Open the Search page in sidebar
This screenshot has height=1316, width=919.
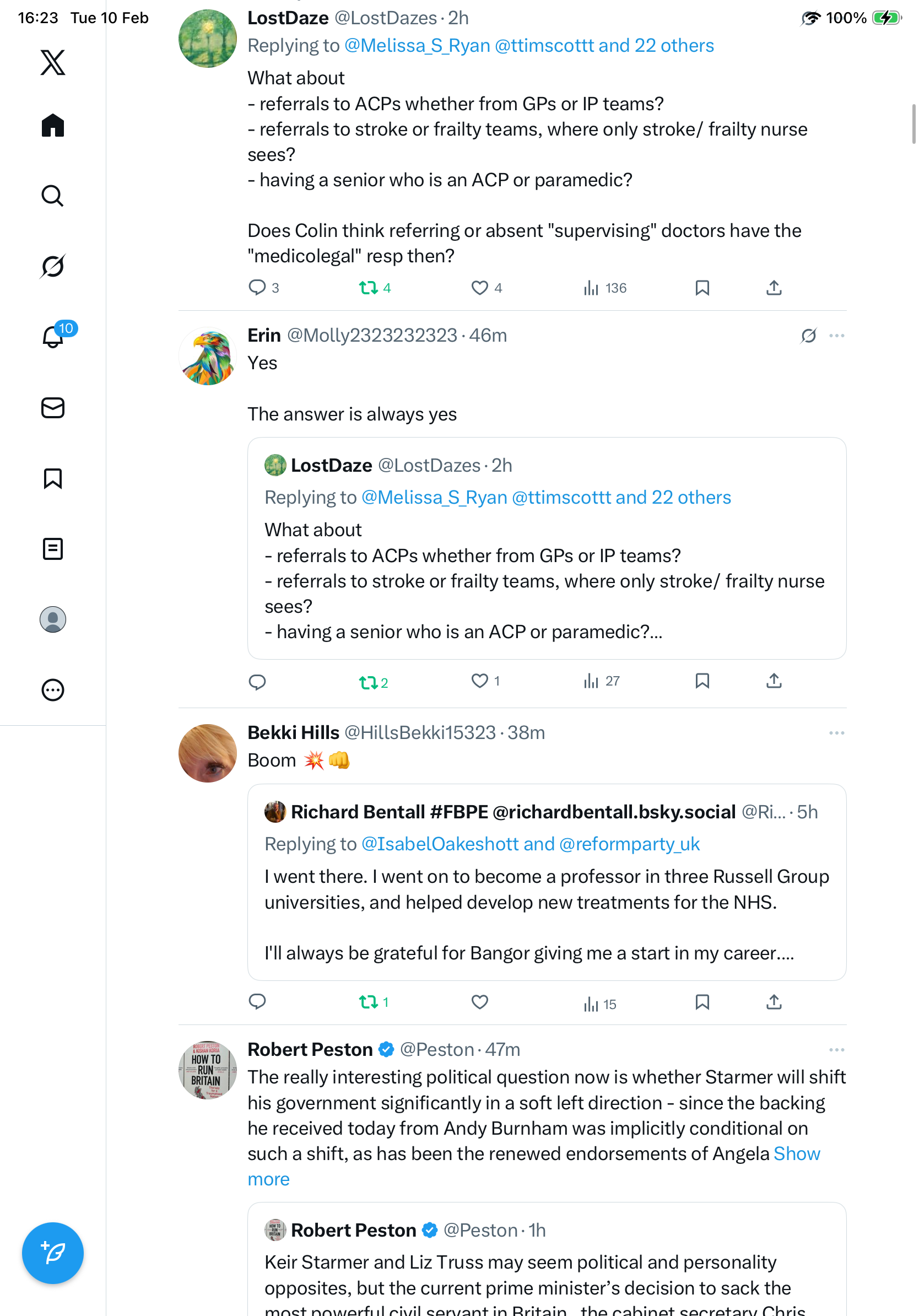[x=53, y=196]
